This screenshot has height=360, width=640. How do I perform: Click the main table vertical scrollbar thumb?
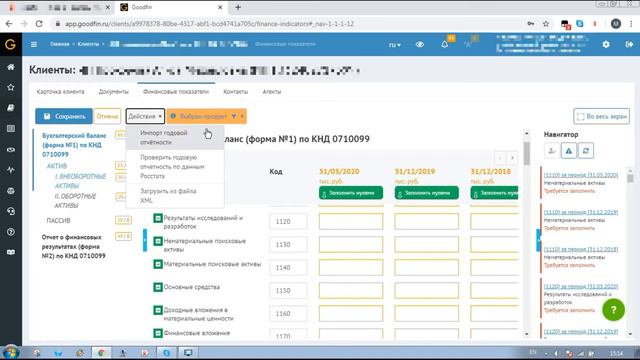click(527, 153)
